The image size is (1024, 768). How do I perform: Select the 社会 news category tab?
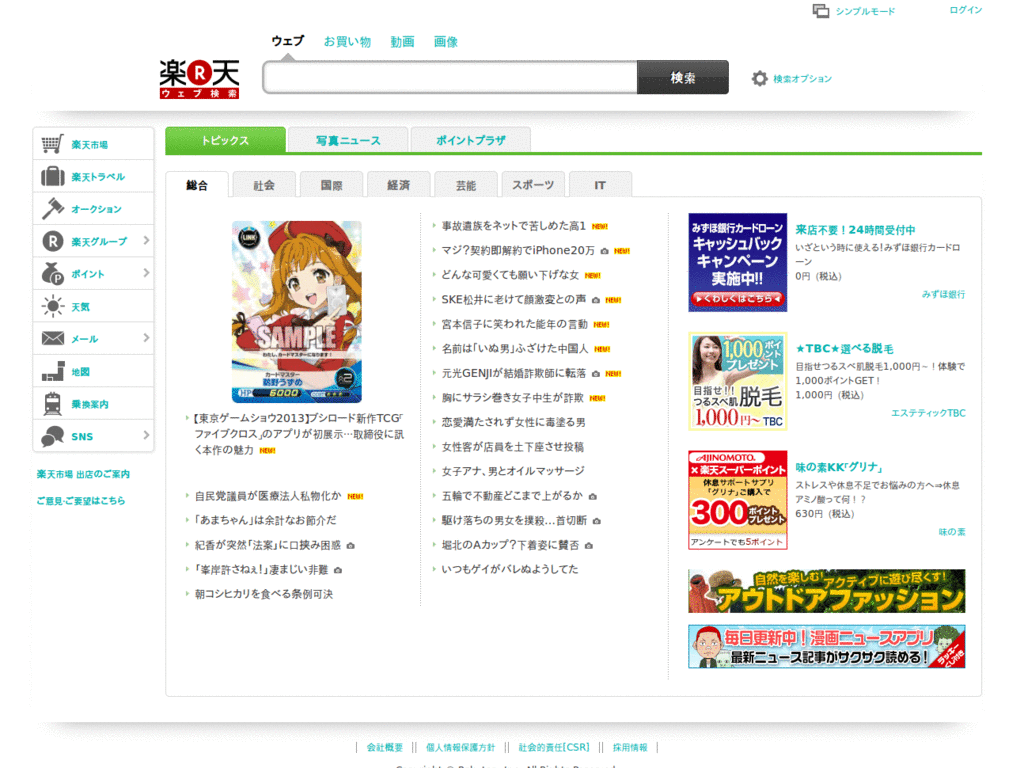coord(264,185)
